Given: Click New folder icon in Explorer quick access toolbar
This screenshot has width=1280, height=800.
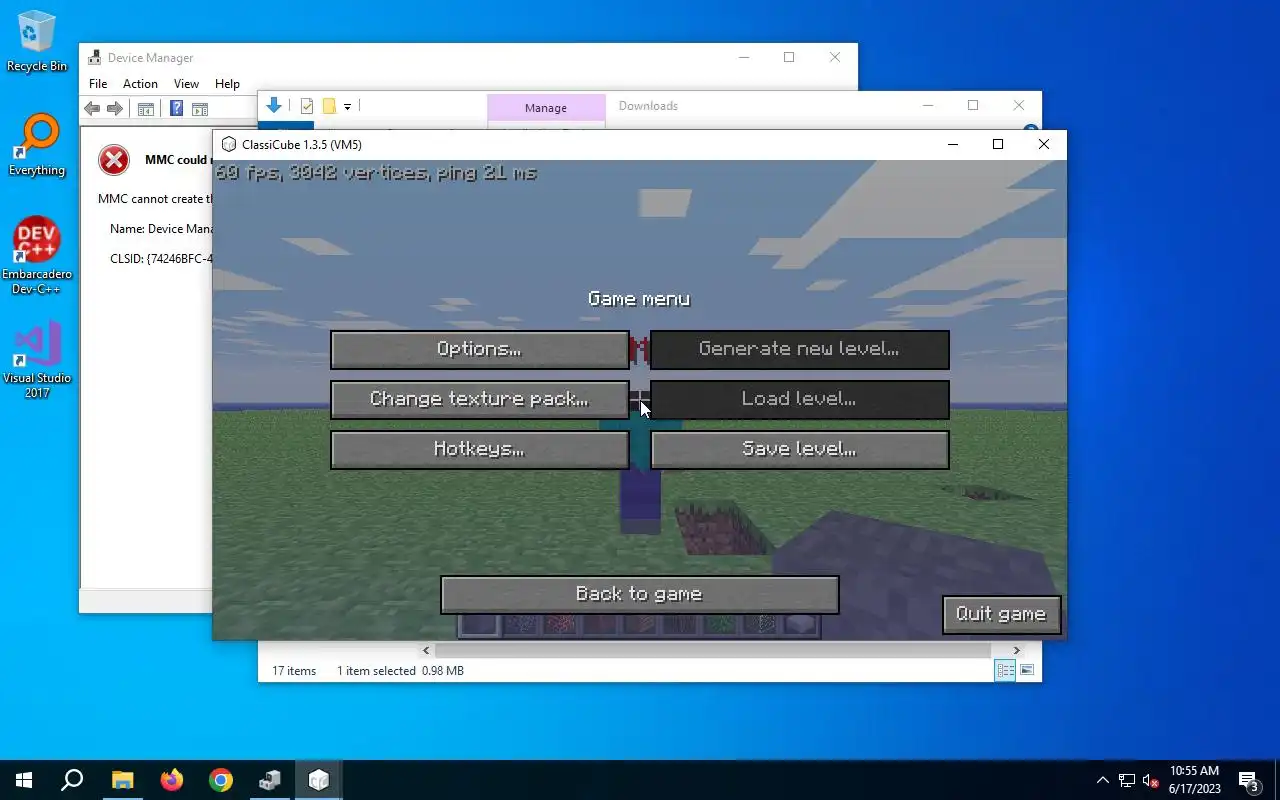Looking at the screenshot, I should click(x=328, y=106).
